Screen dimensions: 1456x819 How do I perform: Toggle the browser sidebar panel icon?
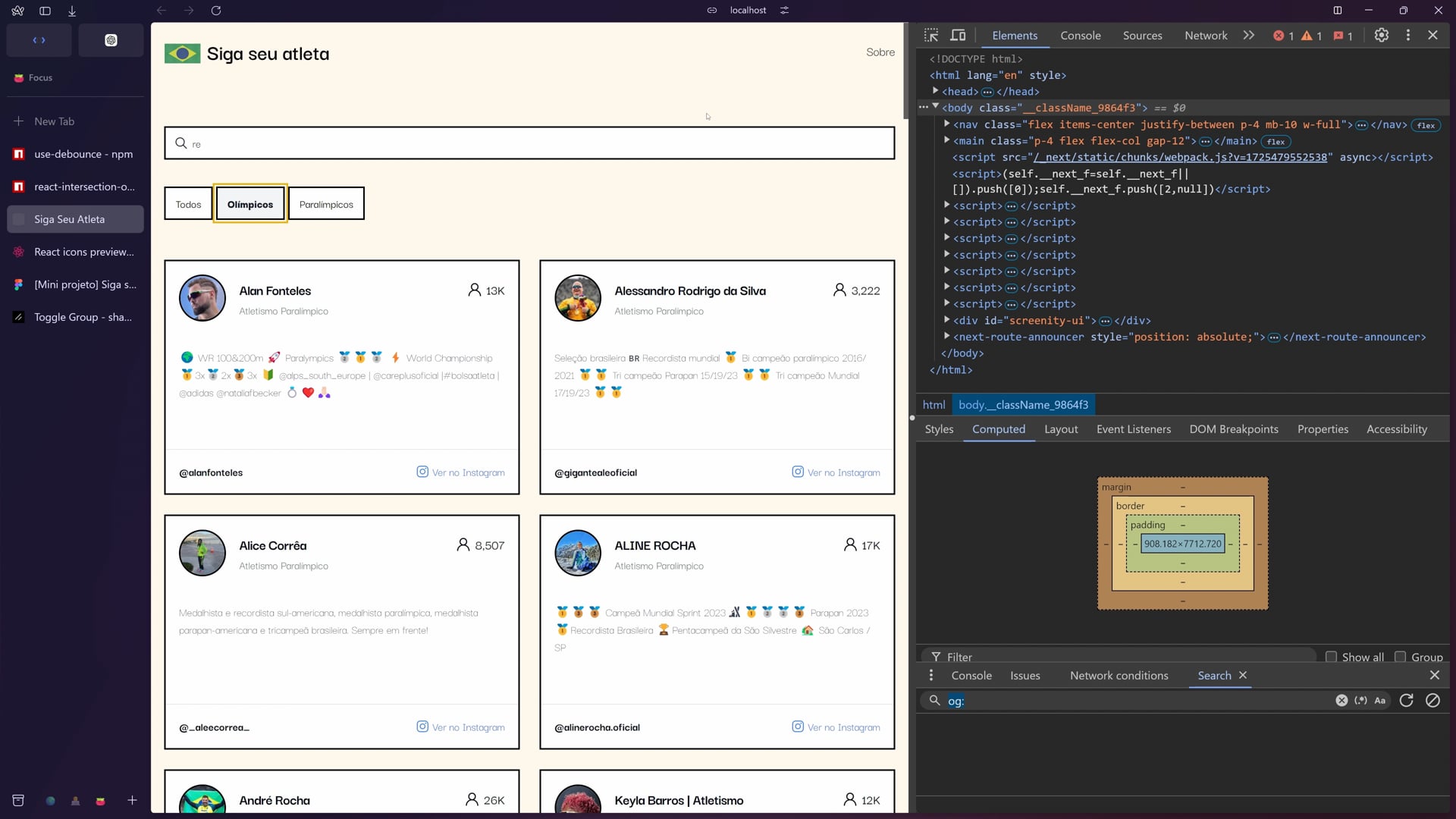point(45,11)
